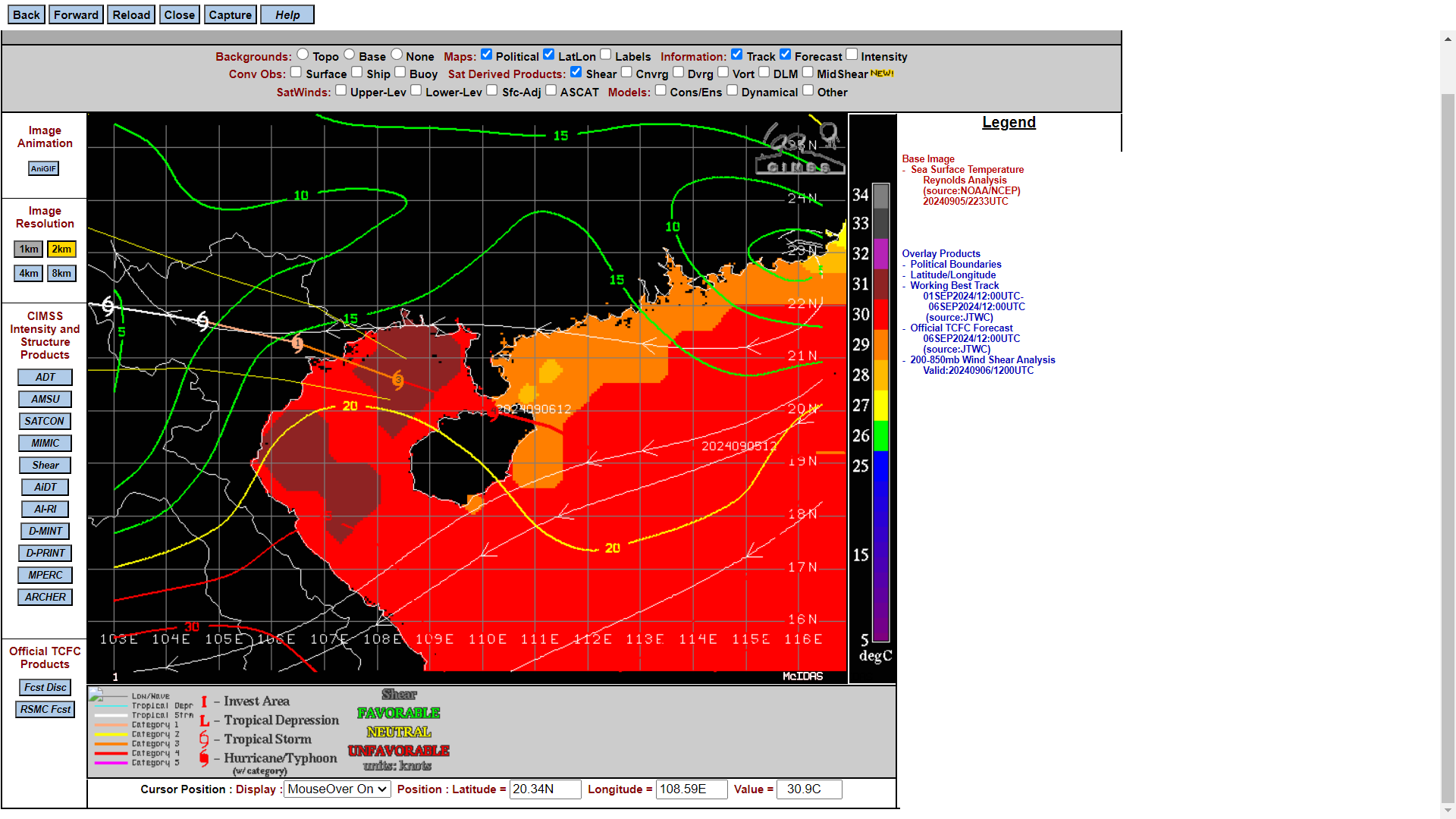The image size is (1456, 819).
Task: Open the Shear structure product button
Action: [x=45, y=465]
